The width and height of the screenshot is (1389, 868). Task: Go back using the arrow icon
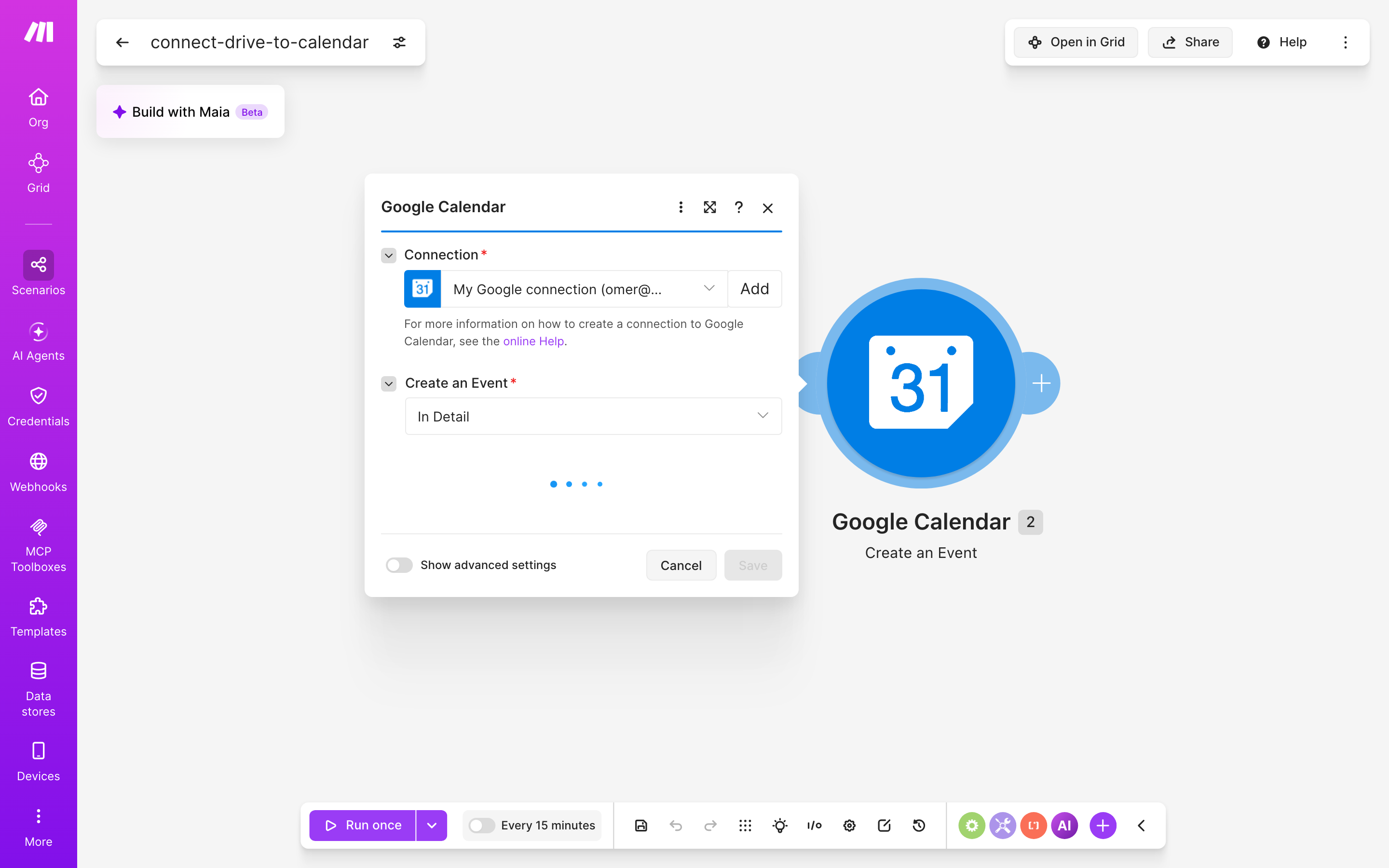coord(122,42)
